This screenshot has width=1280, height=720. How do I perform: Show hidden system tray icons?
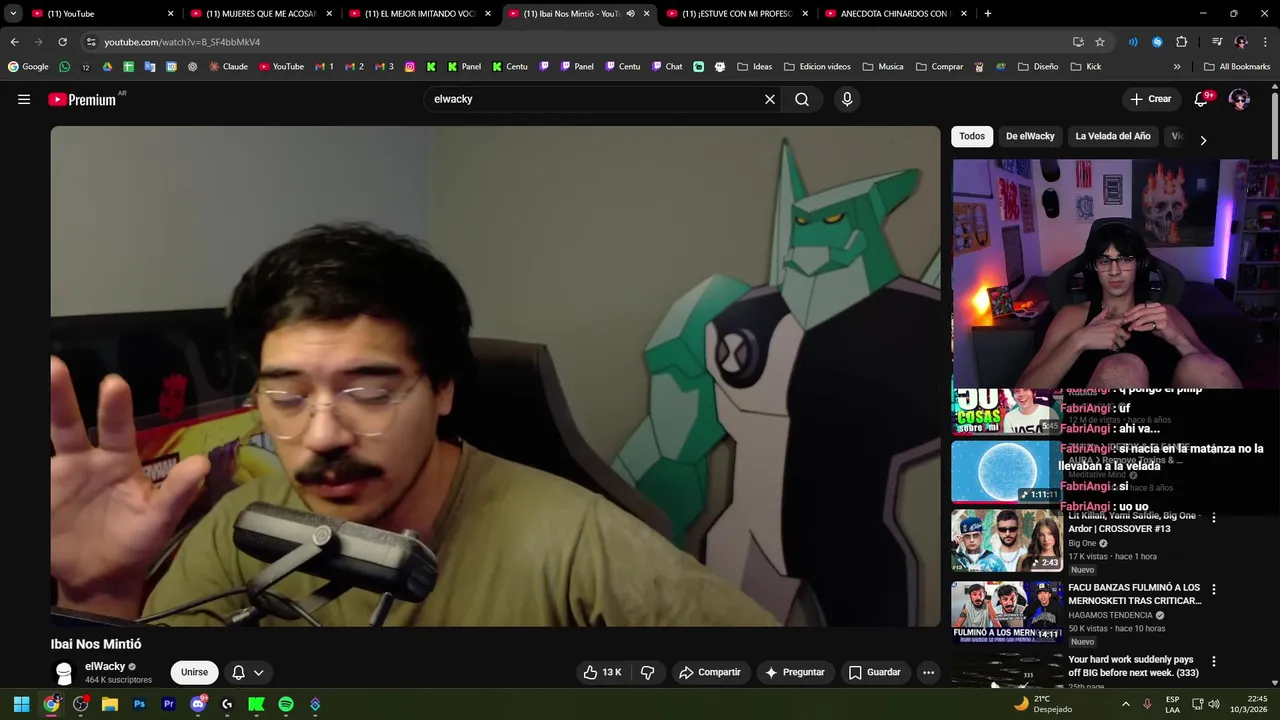(x=1125, y=704)
